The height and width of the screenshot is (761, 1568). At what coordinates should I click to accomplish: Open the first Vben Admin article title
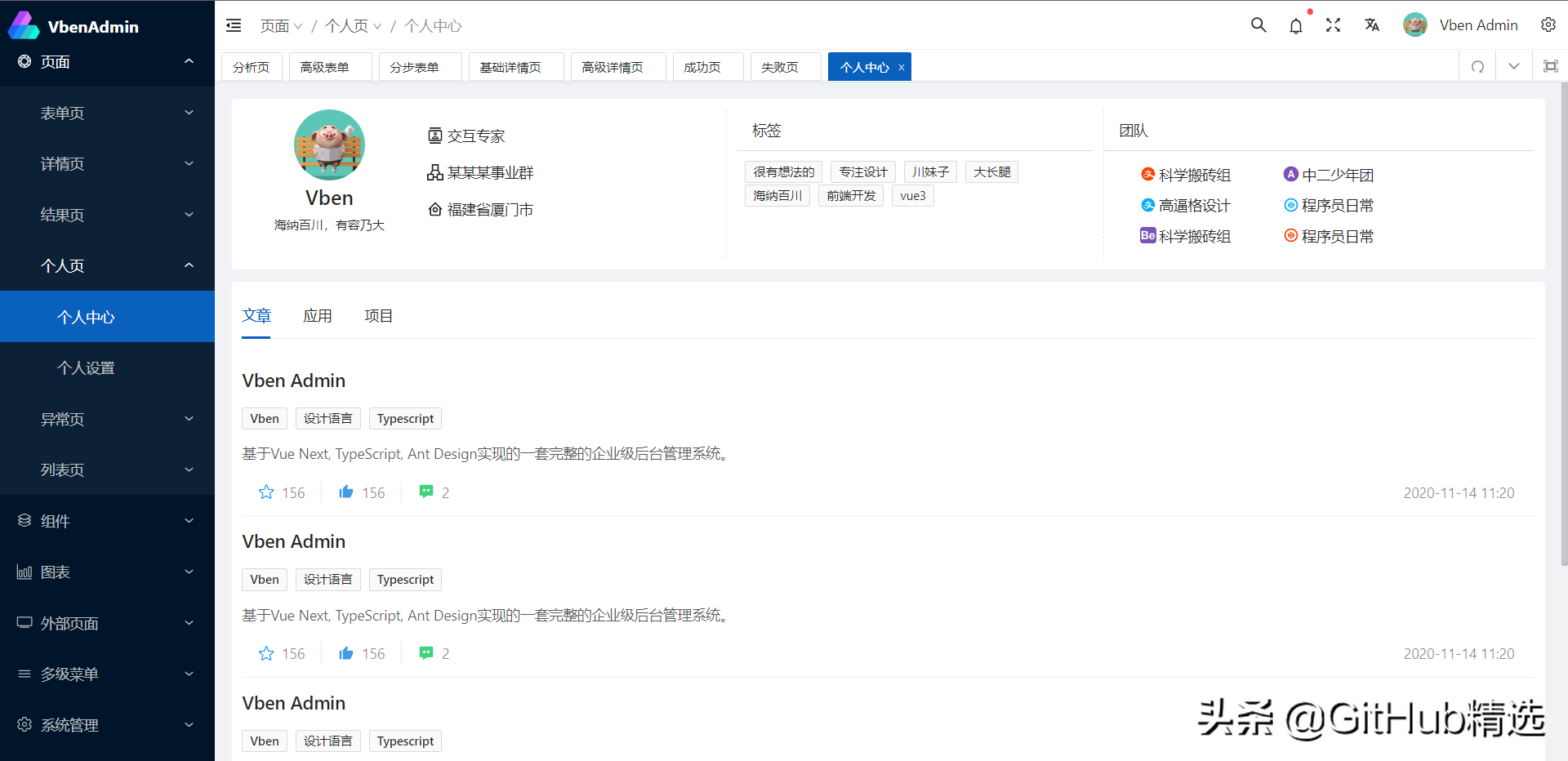[293, 380]
